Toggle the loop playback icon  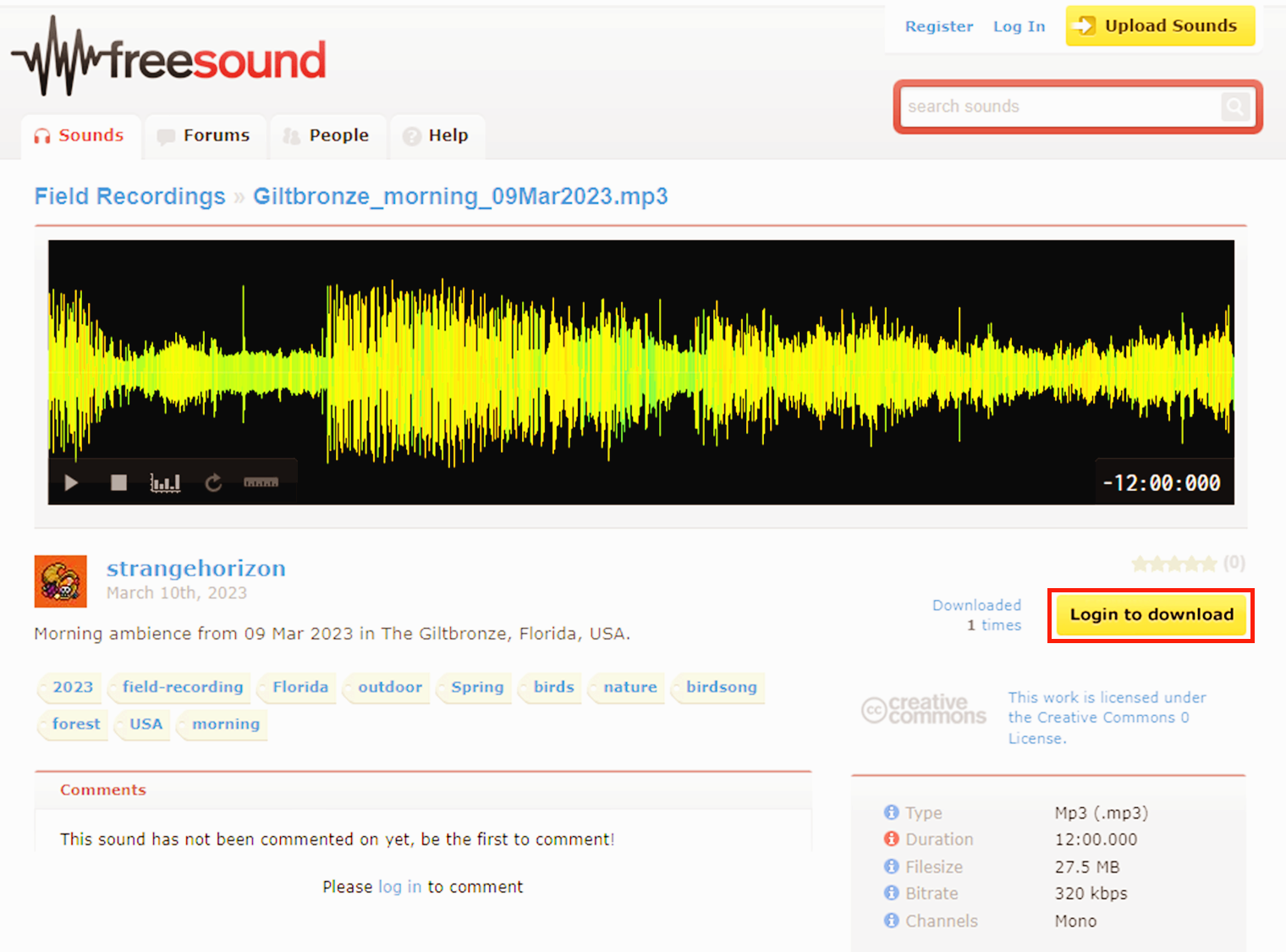[213, 482]
